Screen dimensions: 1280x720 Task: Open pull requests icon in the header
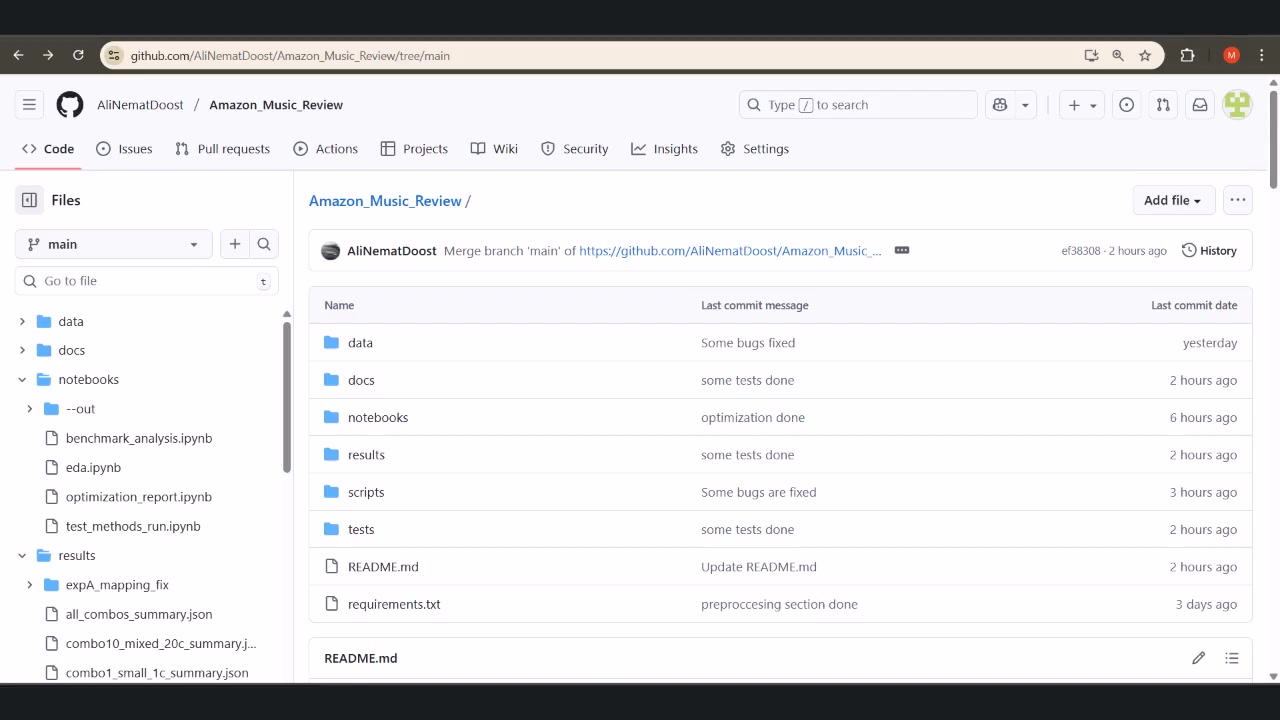coord(1163,105)
